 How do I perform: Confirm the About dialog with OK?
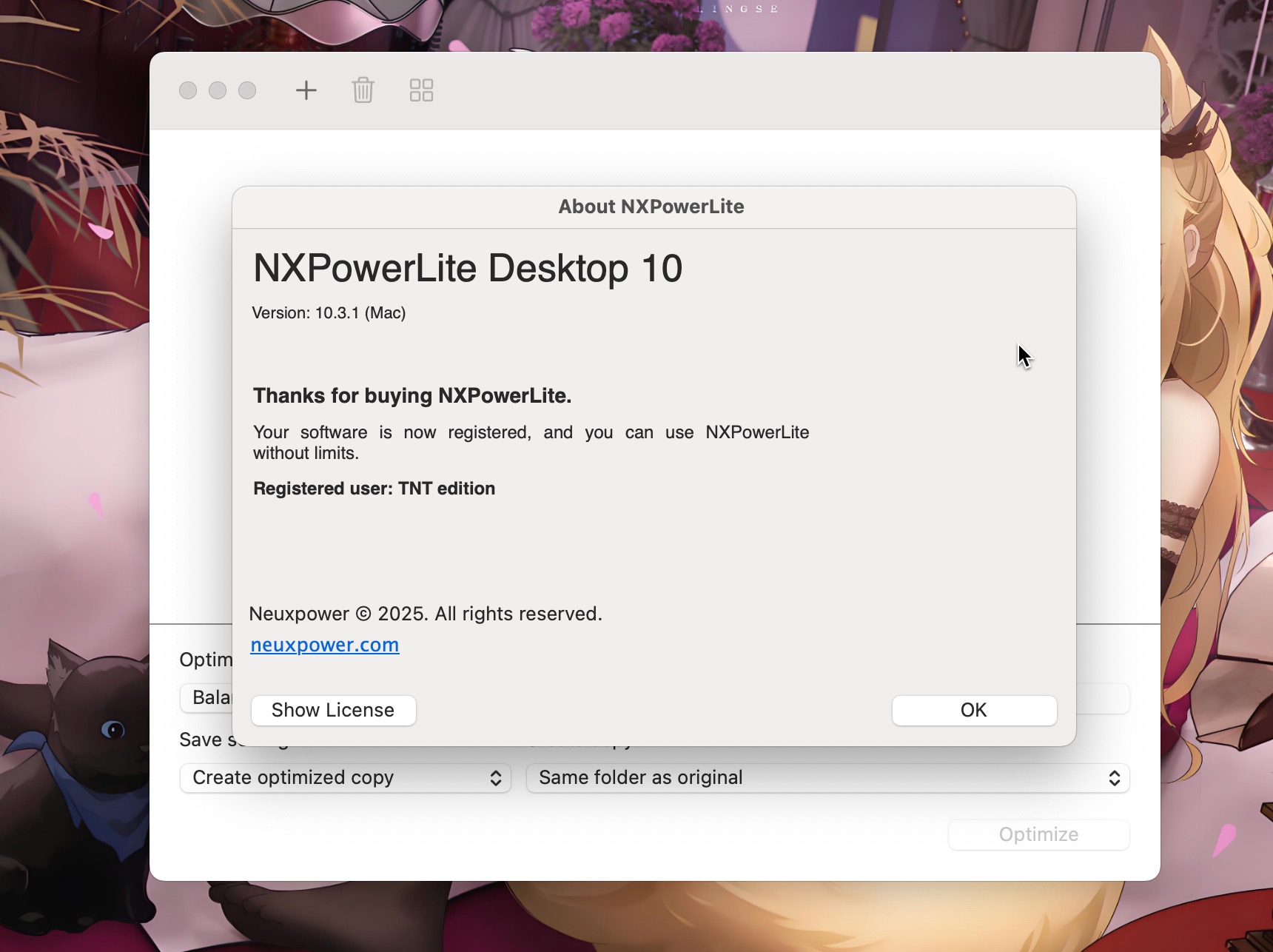click(x=974, y=710)
